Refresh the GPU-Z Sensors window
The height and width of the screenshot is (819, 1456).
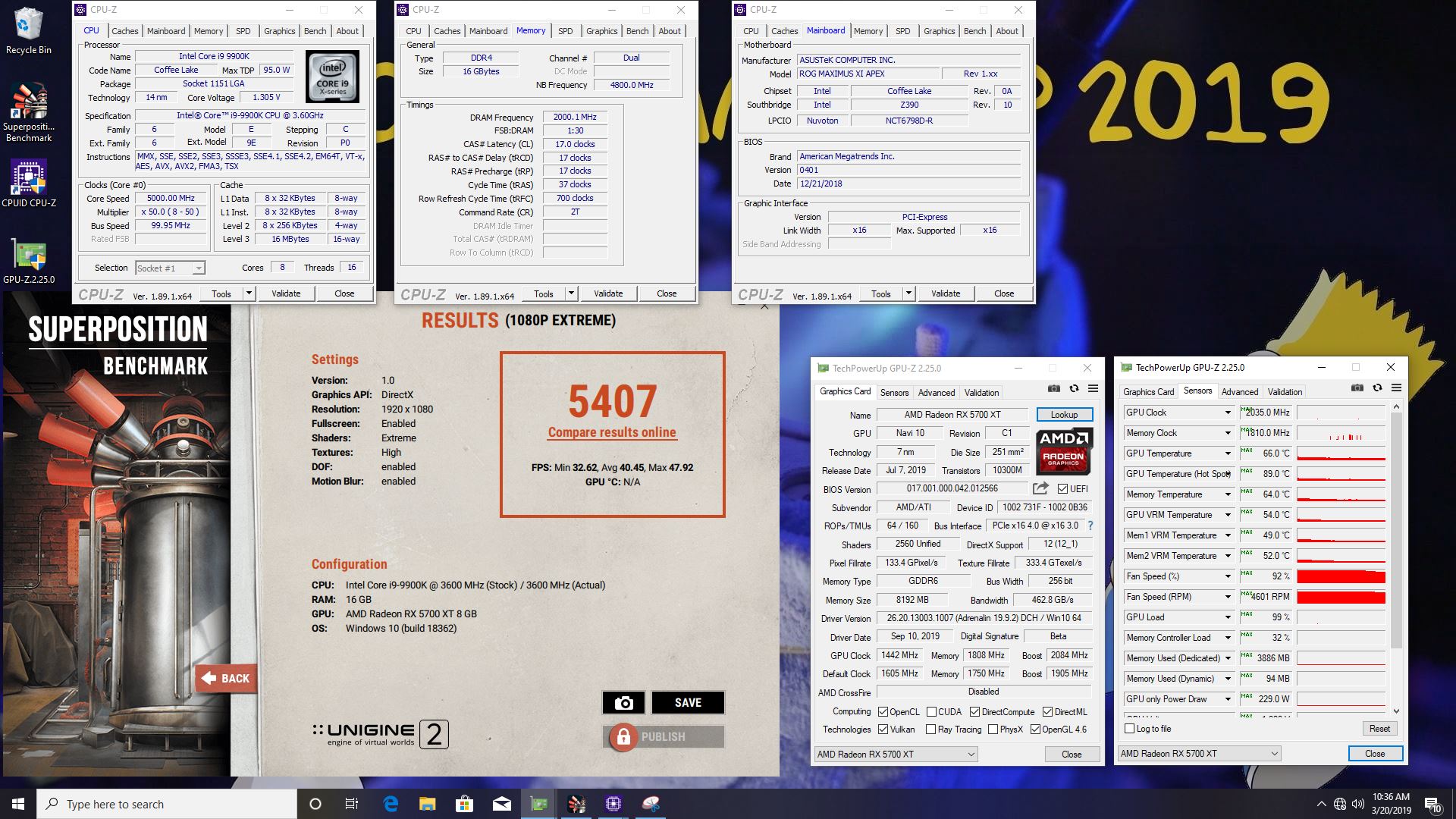[1377, 388]
